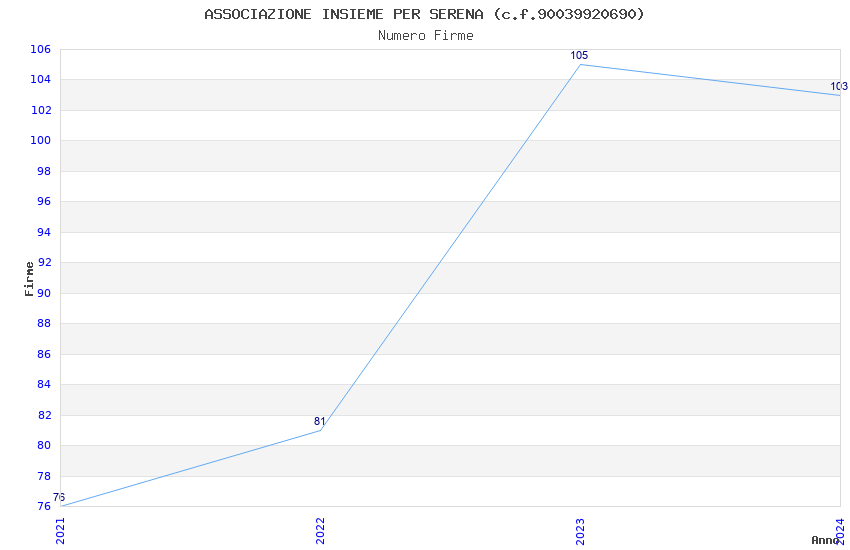
Task: Click the x-axis year label 2021
Action: 60,531
